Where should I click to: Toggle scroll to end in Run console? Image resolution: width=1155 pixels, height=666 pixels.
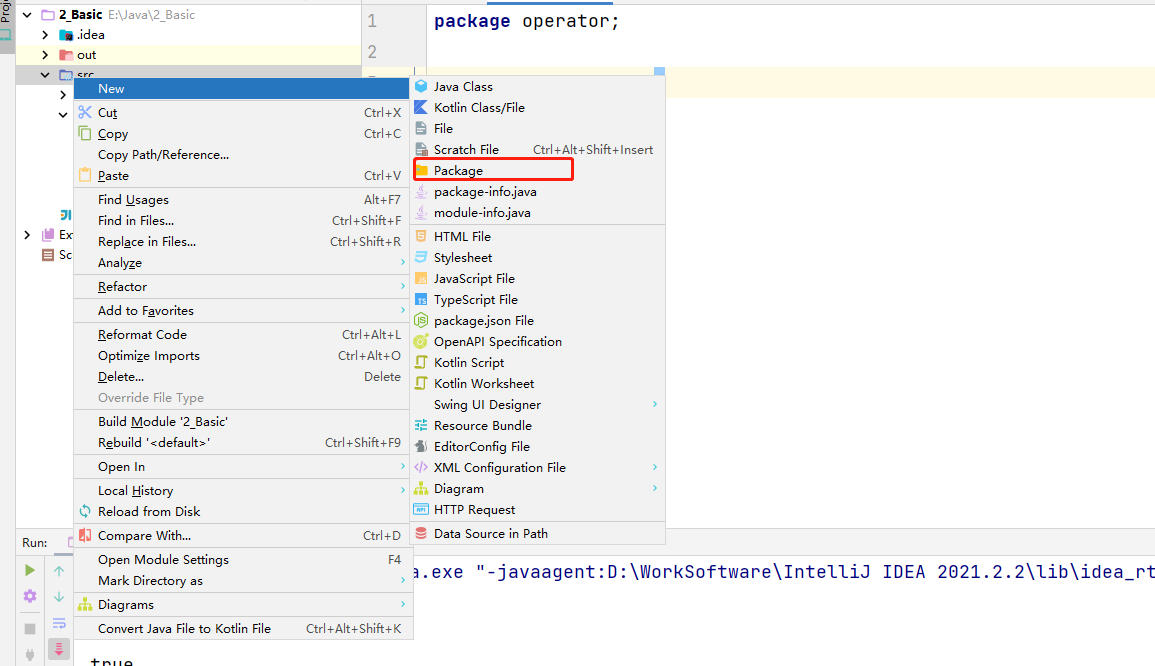tap(59, 649)
